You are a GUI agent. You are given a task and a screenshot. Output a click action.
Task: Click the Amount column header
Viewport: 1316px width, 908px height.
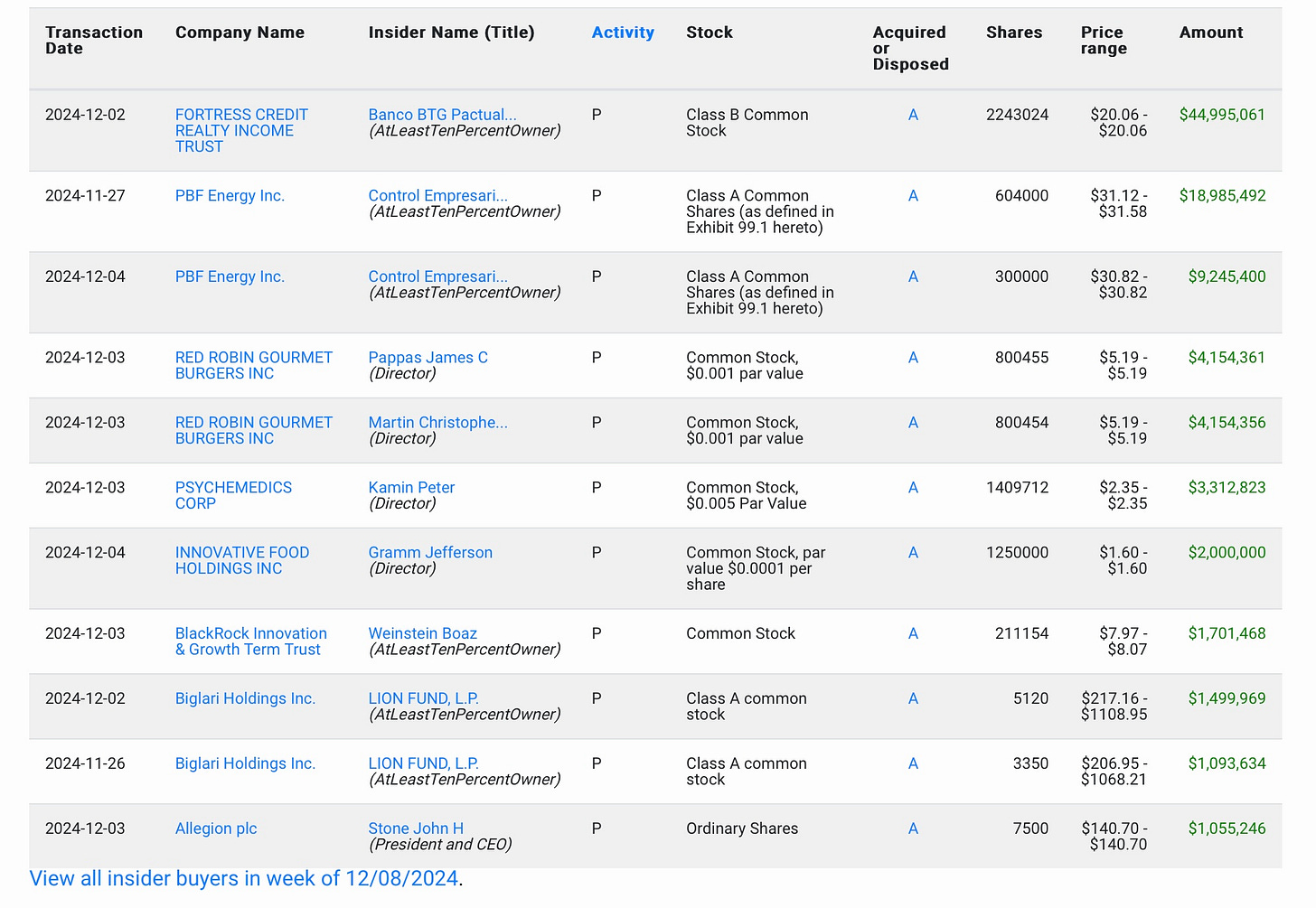1211,33
